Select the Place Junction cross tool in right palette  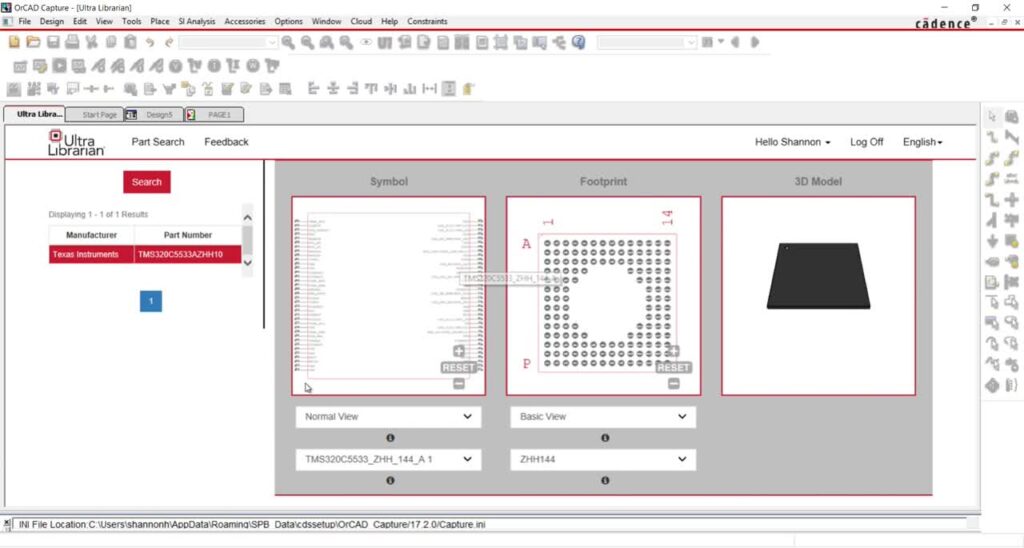(1012, 199)
